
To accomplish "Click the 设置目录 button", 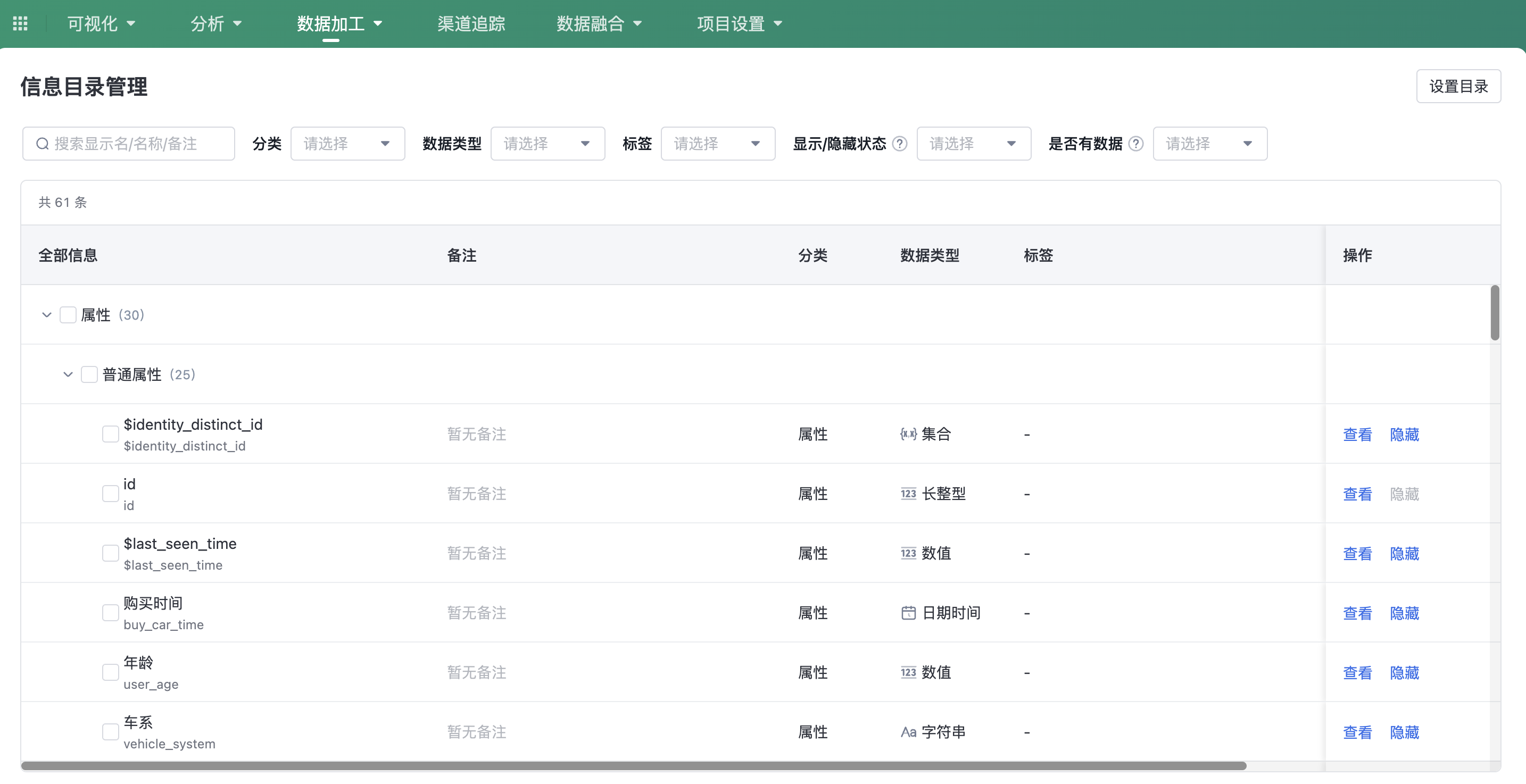I will [1458, 87].
